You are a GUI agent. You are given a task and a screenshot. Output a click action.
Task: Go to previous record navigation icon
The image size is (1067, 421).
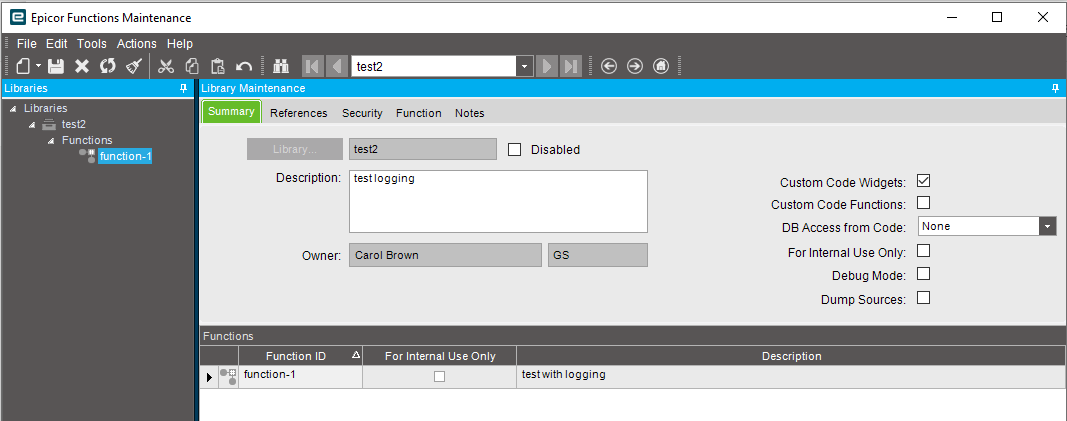(x=337, y=66)
